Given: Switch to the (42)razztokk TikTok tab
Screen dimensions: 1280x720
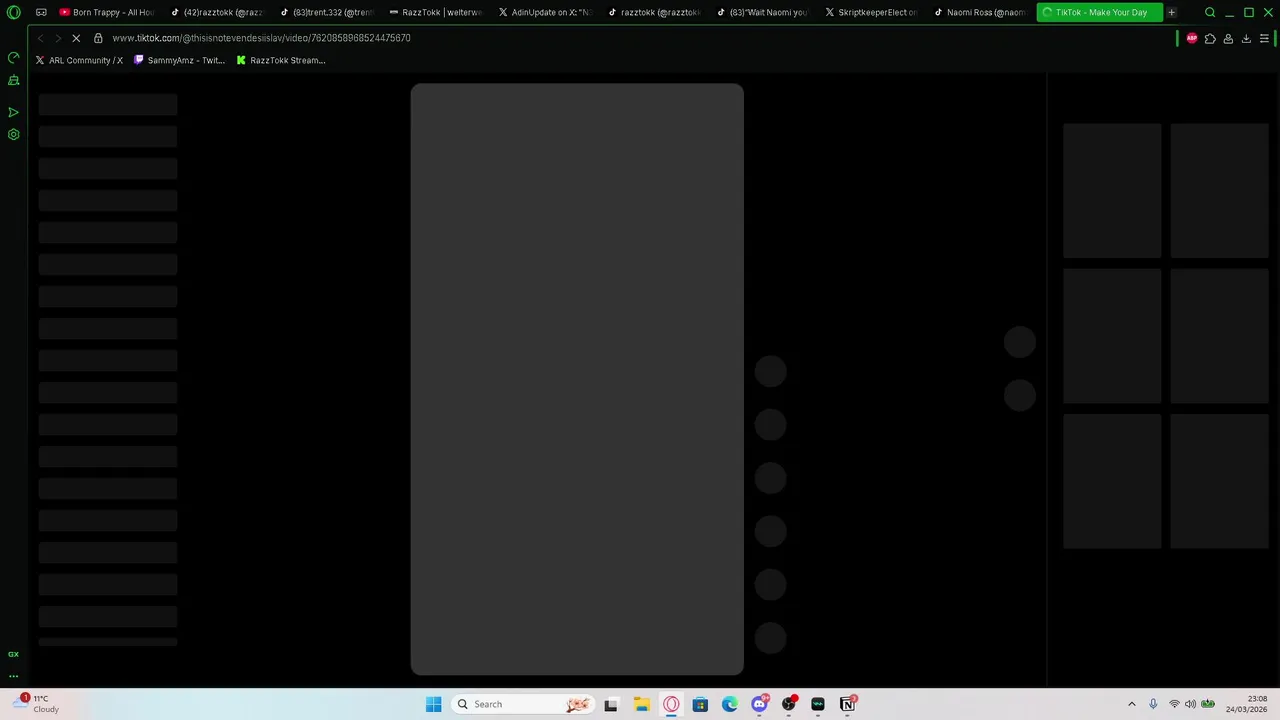Looking at the screenshot, I should pyautogui.click(x=216, y=13).
